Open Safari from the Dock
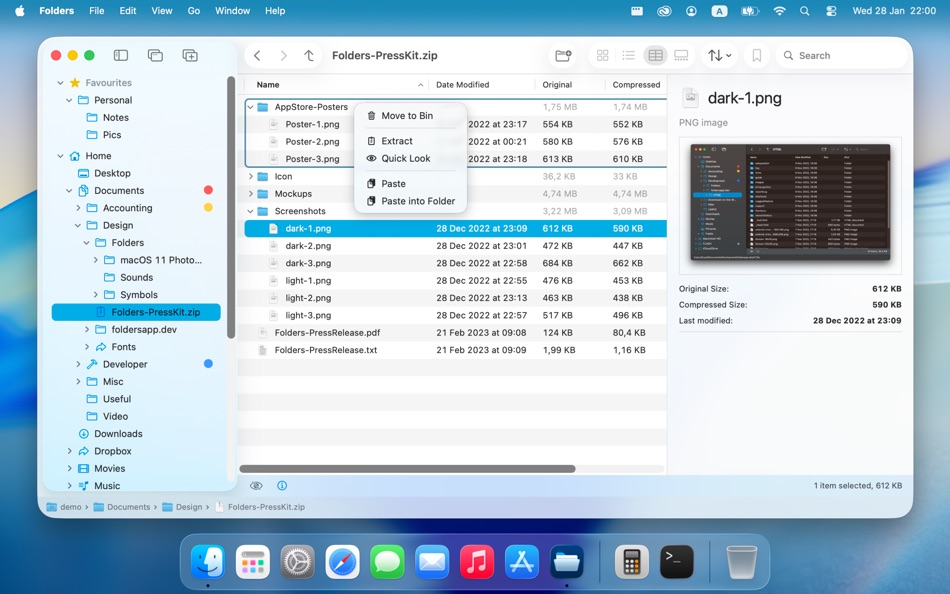The image size is (950, 594). (342, 562)
